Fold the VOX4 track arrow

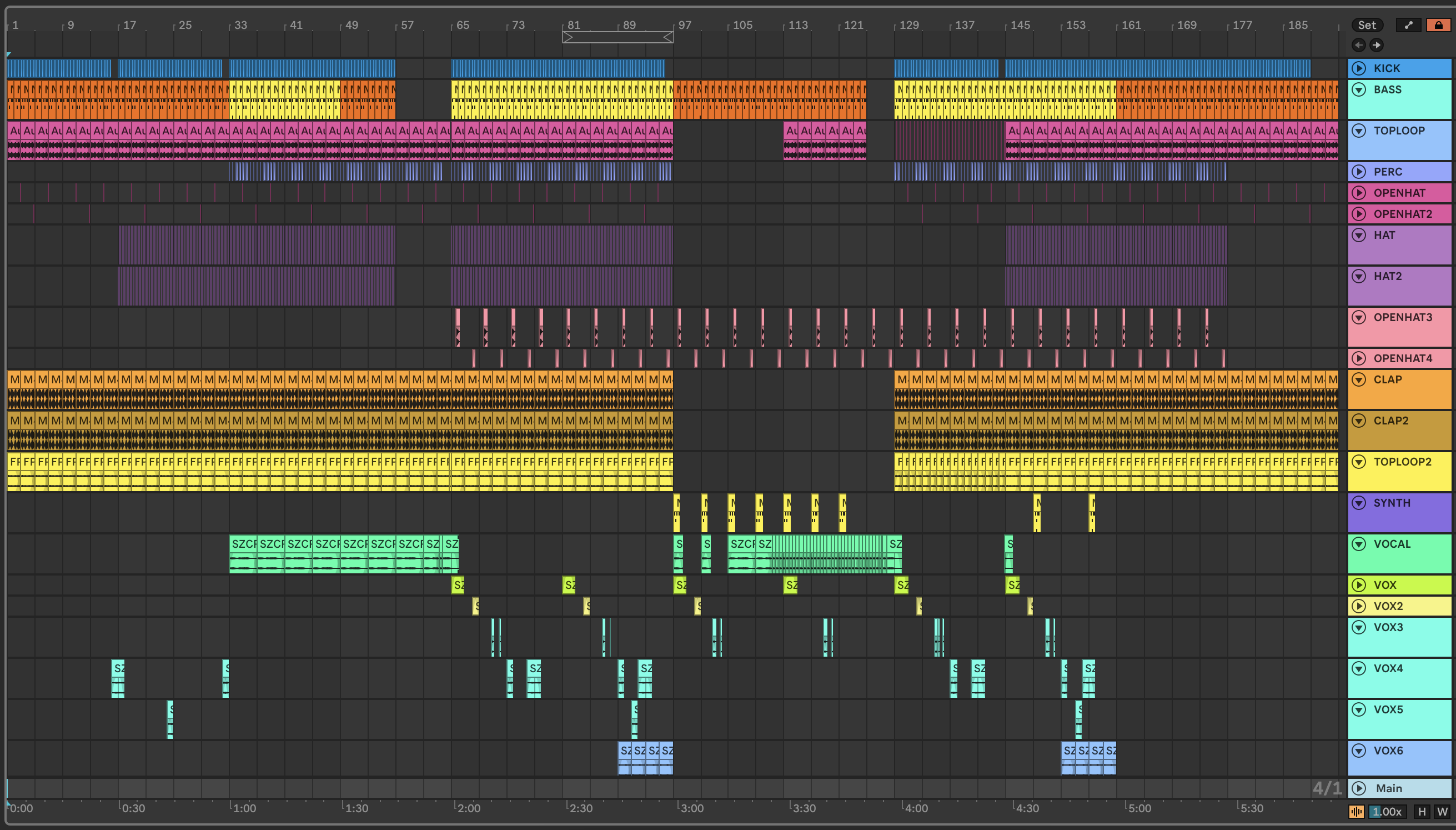pos(1359,668)
